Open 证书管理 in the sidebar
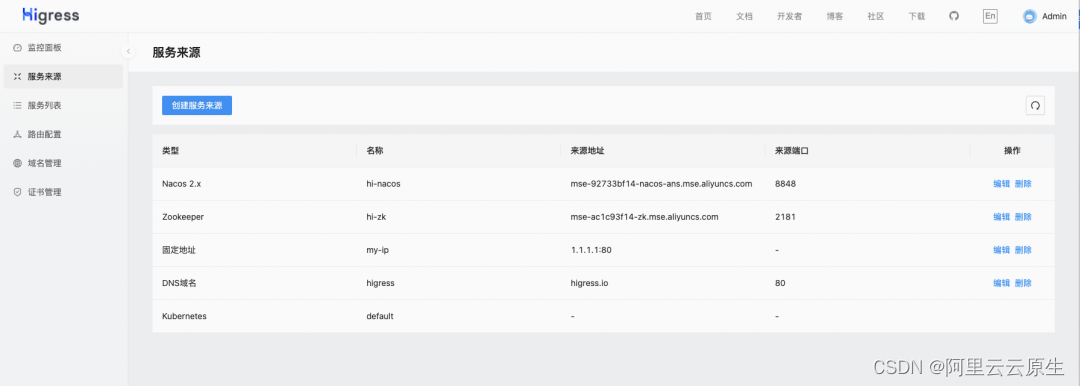This screenshot has height=386, width=1080. pos(63,192)
